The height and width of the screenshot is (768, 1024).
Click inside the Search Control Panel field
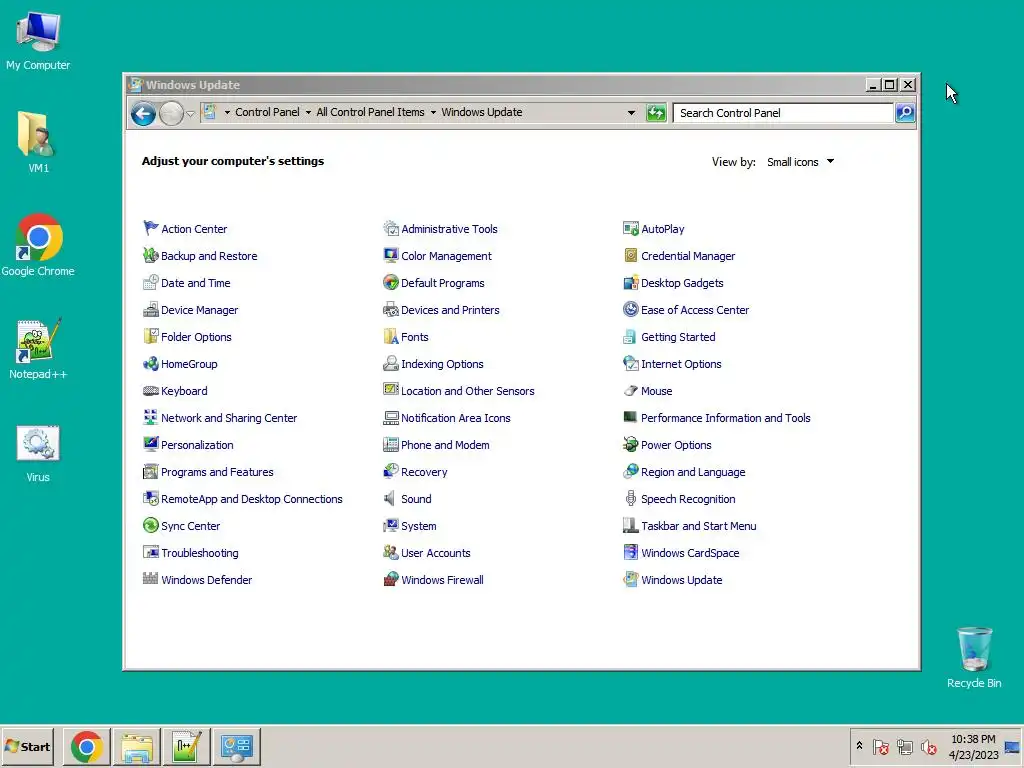point(784,113)
